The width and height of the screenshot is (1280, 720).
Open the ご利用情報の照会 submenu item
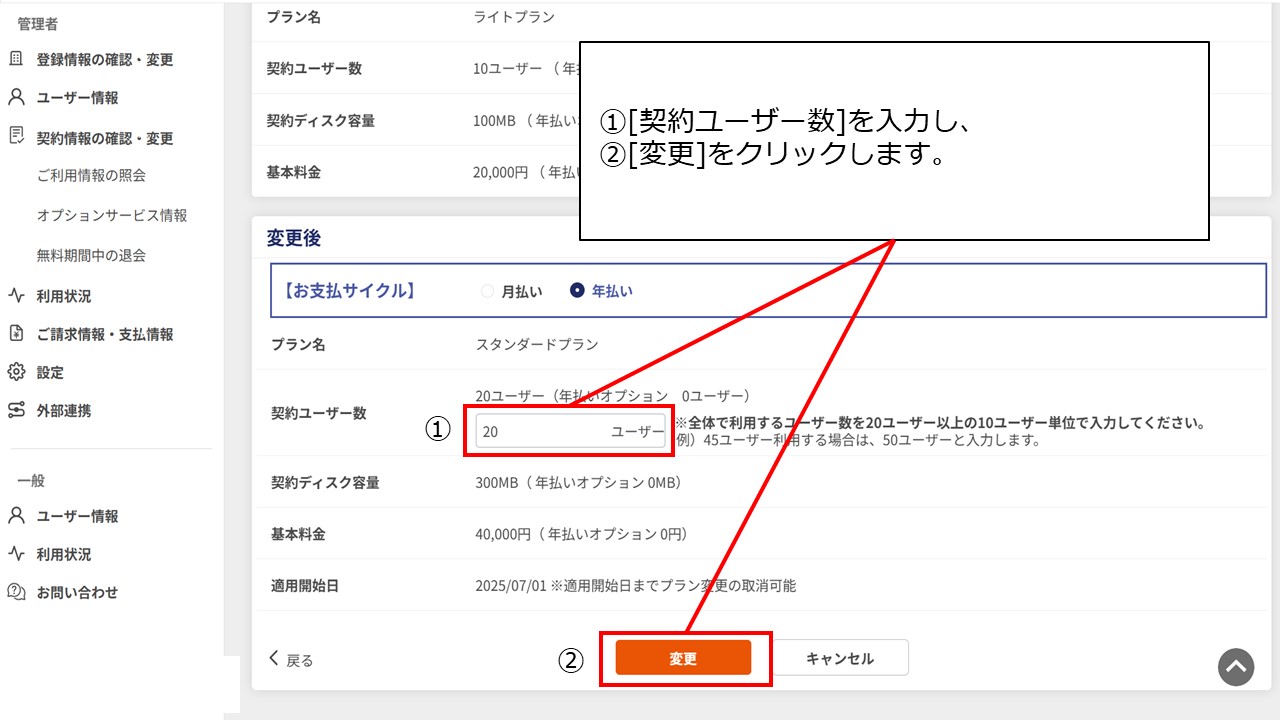click(91, 175)
